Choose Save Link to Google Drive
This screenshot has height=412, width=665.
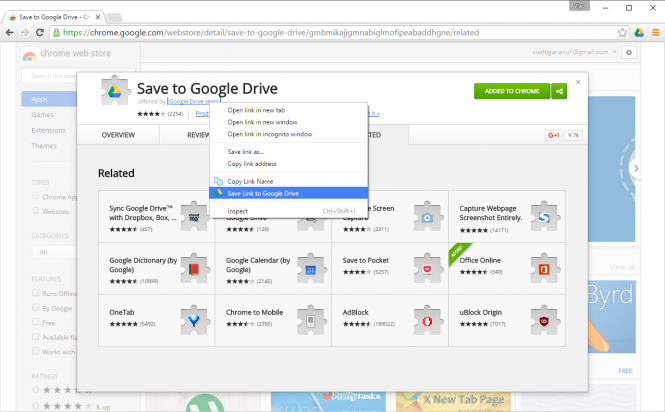(288, 193)
